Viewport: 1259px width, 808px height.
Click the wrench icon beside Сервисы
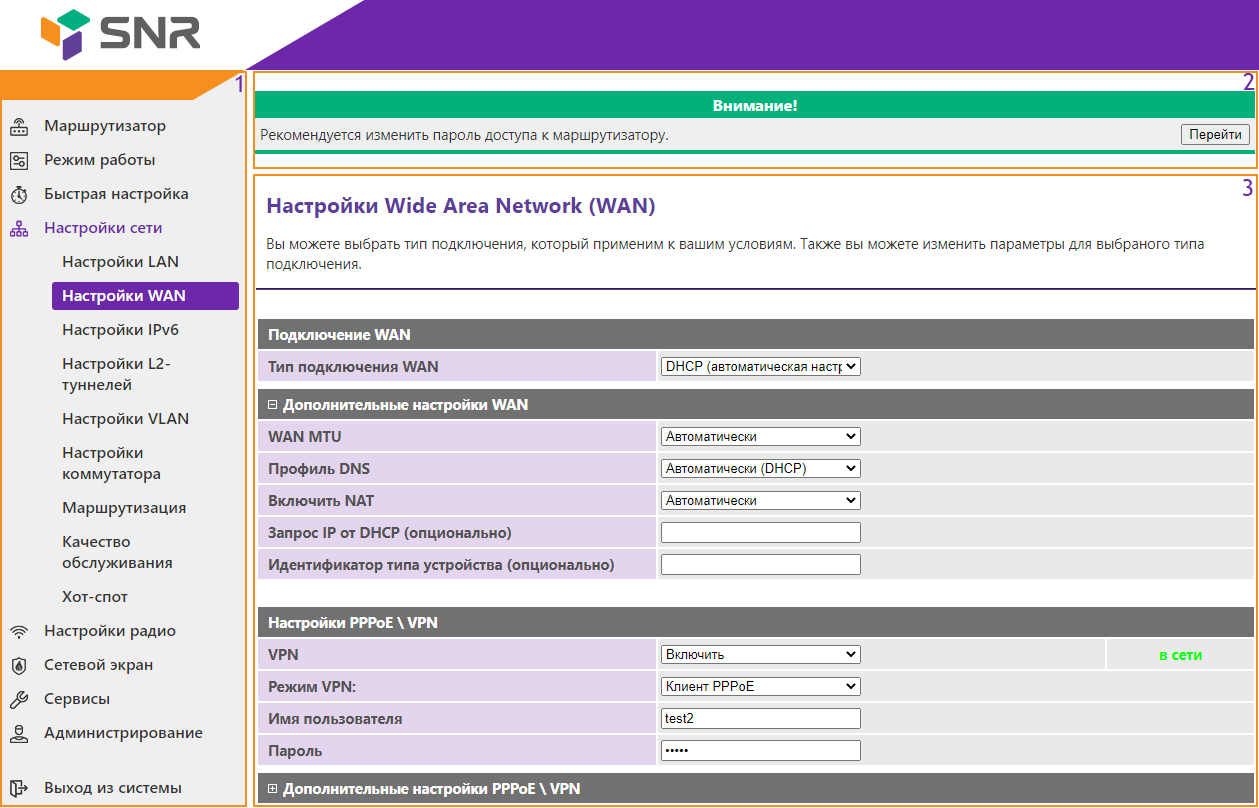18,700
